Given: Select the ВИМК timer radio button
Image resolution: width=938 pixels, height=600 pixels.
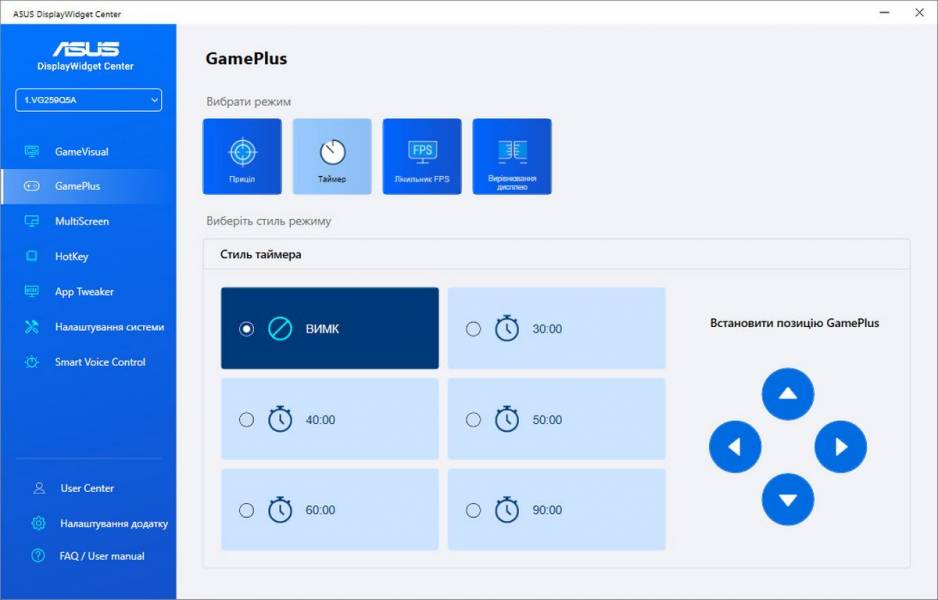Looking at the screenshot, I should (x=247, y=329).
